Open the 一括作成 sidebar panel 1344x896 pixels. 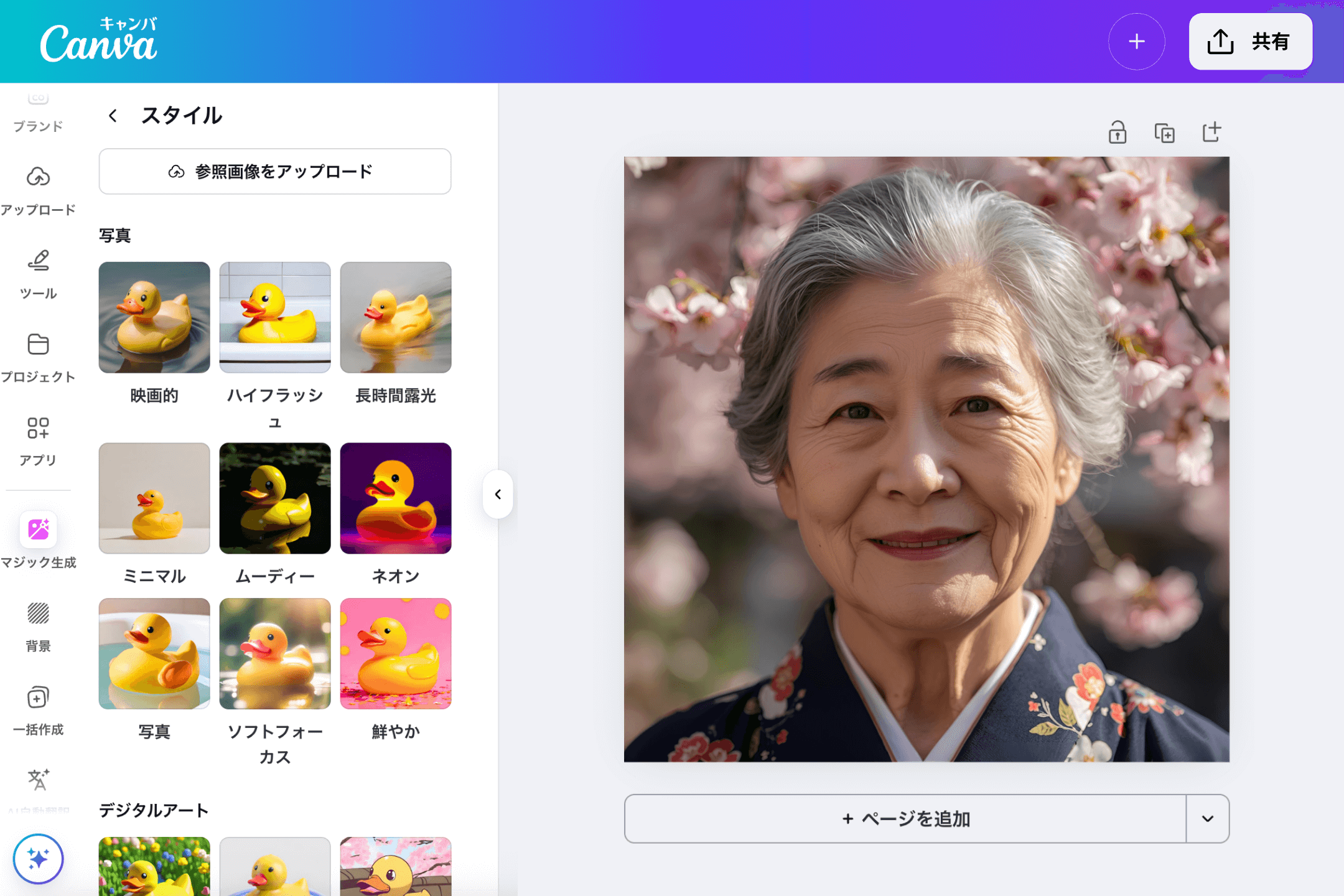[x=38, y=710]
